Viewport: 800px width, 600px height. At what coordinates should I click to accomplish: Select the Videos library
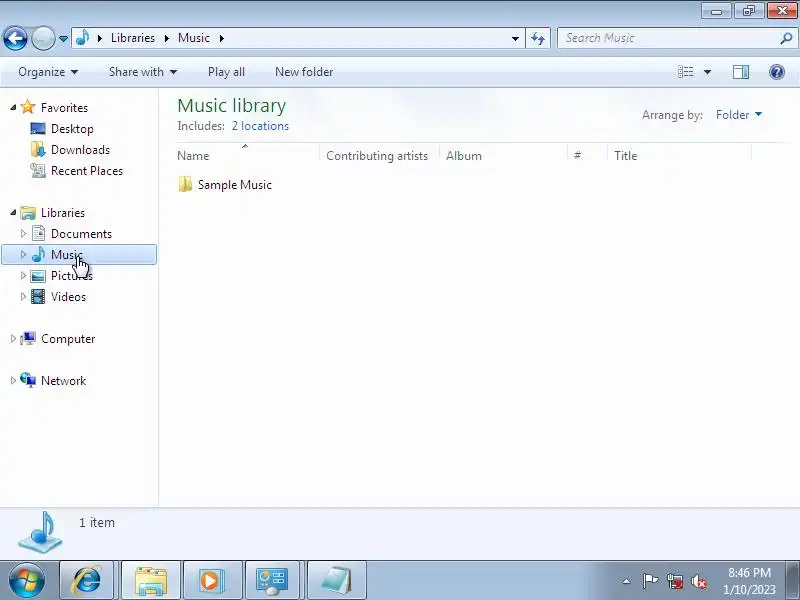coord(68,296)
